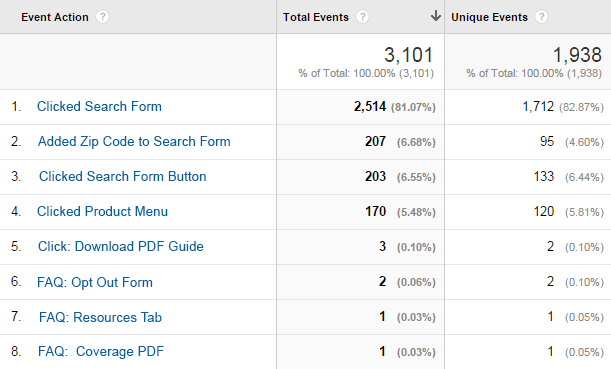Image resolution: width=611 pixels, height=369 pixels.
Task: Open the Clicked Product Menu link
Action: (x=102, y=212)
